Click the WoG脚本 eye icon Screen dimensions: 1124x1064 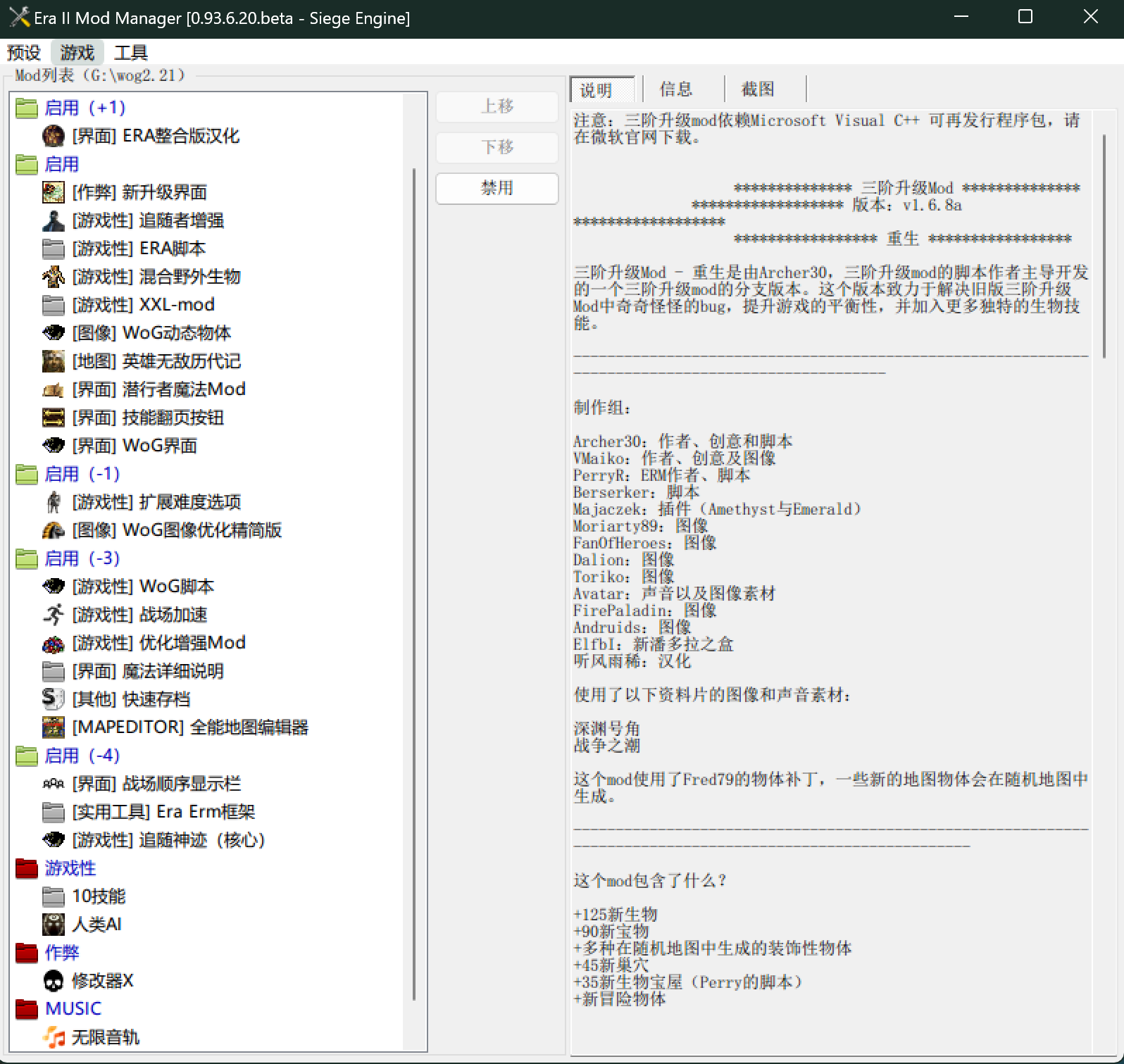click(54, 586)
